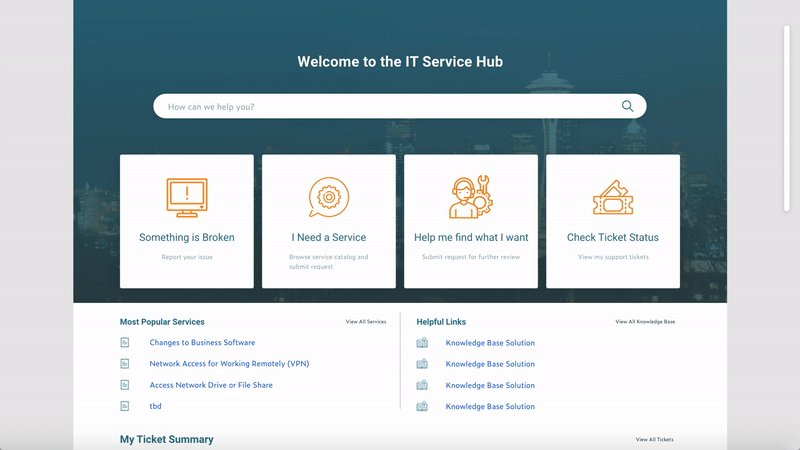Screen dimensions: 800x450
Task: Click the second Knowledge Base Solution book icon
Action: tap(422, 364)
